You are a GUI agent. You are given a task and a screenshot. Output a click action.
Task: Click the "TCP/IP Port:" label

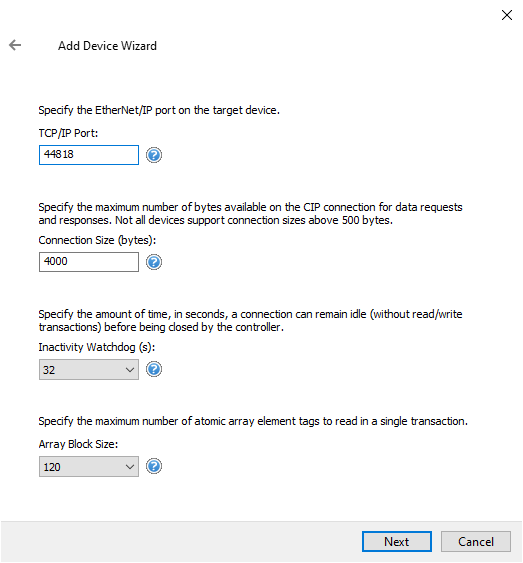pos(68,133)
